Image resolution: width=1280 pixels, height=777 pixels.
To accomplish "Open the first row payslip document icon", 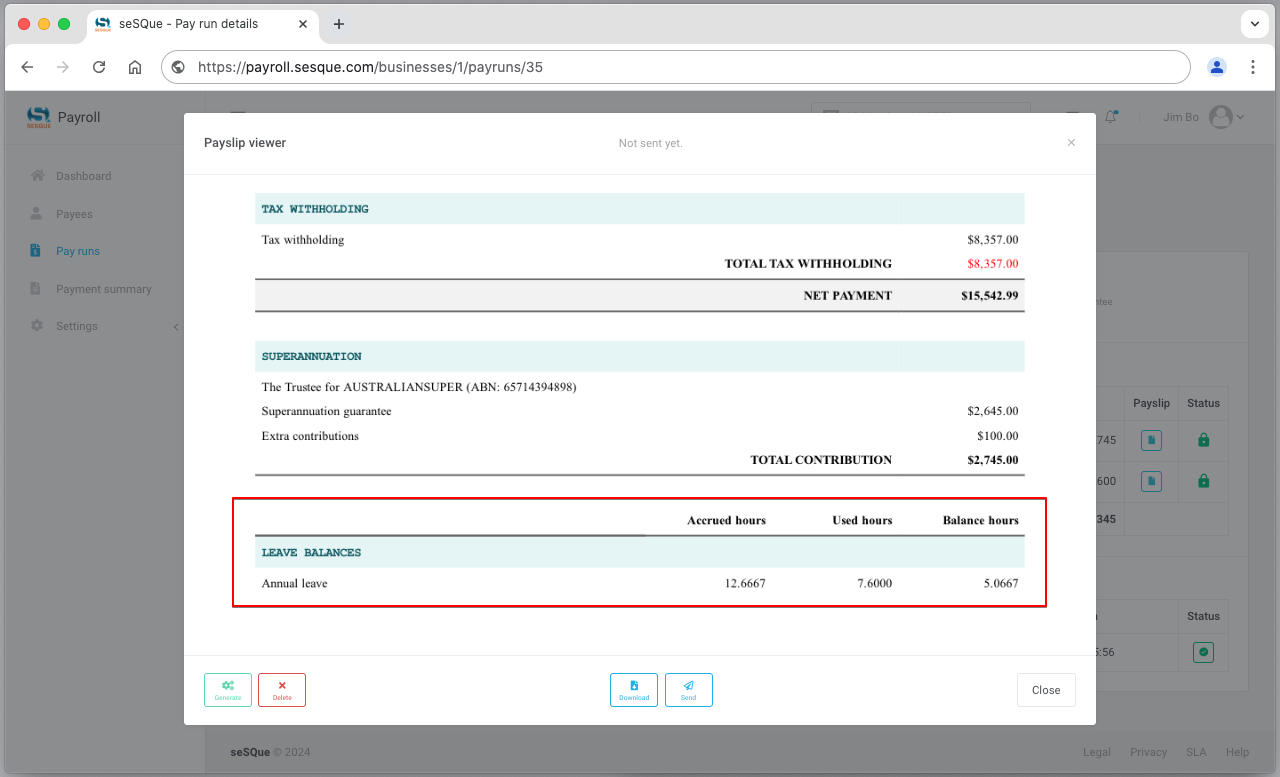I will (1151, 440).
